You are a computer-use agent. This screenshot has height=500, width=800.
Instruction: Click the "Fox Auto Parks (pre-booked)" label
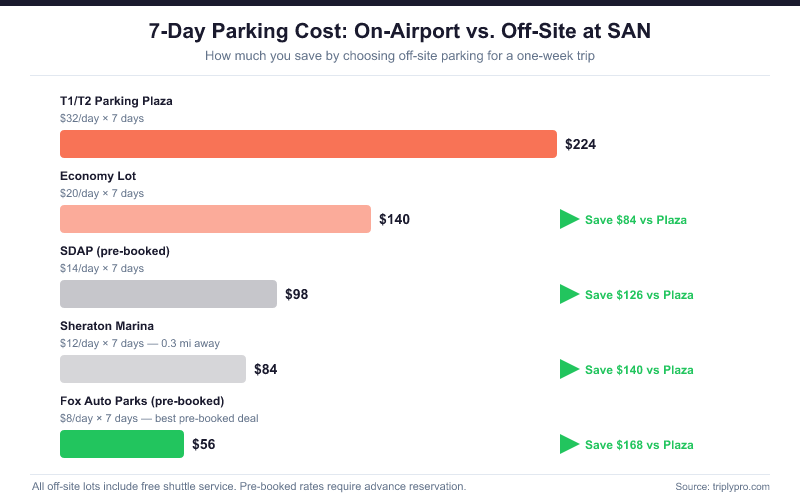coord(142,401)
